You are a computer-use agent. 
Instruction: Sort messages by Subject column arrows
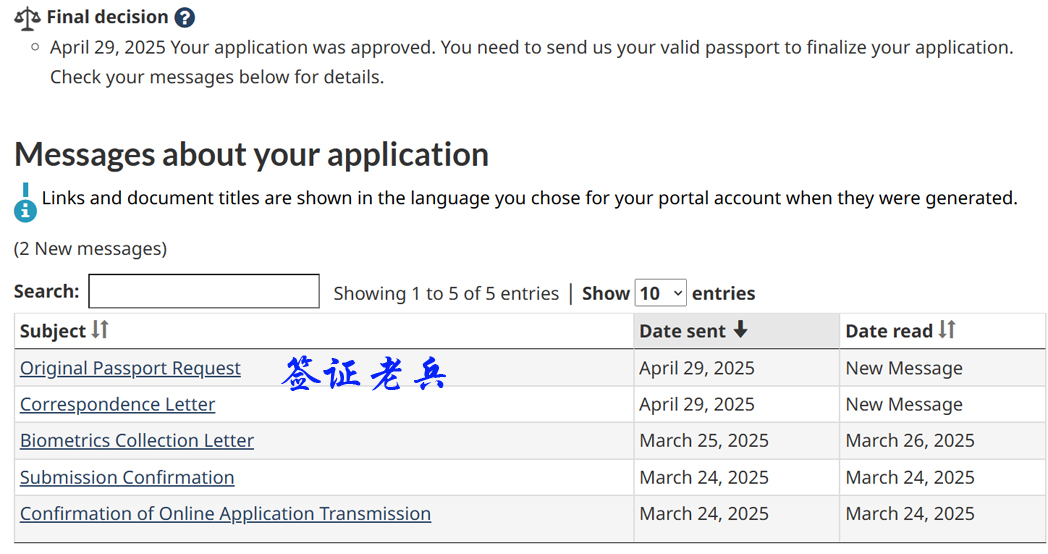[x=100, y=329]
